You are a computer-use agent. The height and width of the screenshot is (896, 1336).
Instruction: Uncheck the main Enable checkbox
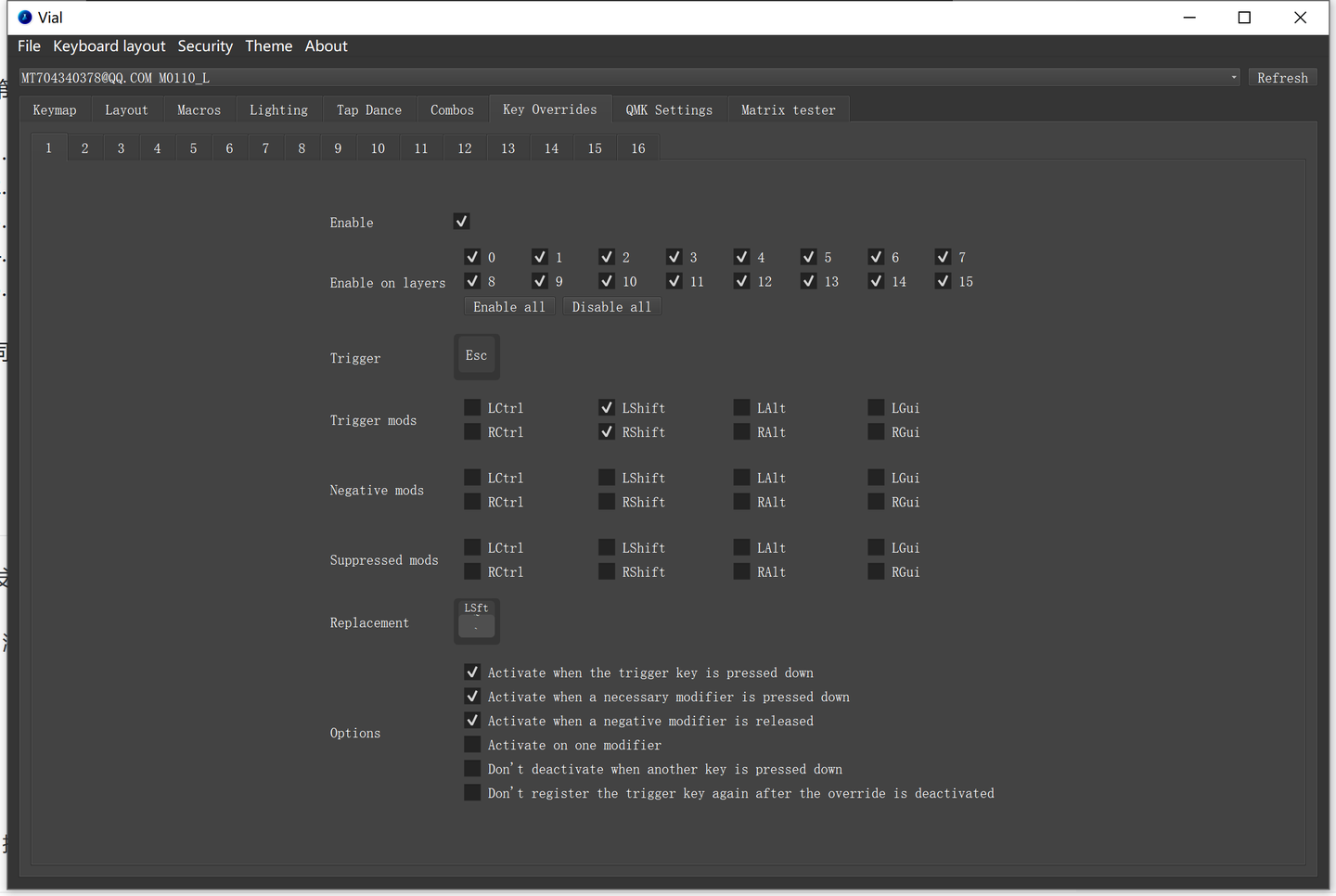(x=461, y=222)
